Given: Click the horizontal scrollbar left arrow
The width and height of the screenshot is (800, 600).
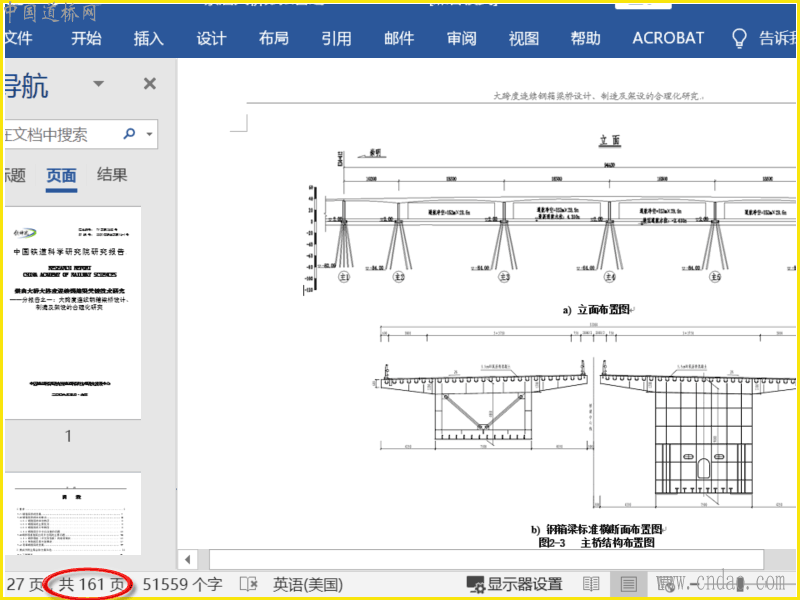Looking at the screenshot, I should tap(188, 560).
